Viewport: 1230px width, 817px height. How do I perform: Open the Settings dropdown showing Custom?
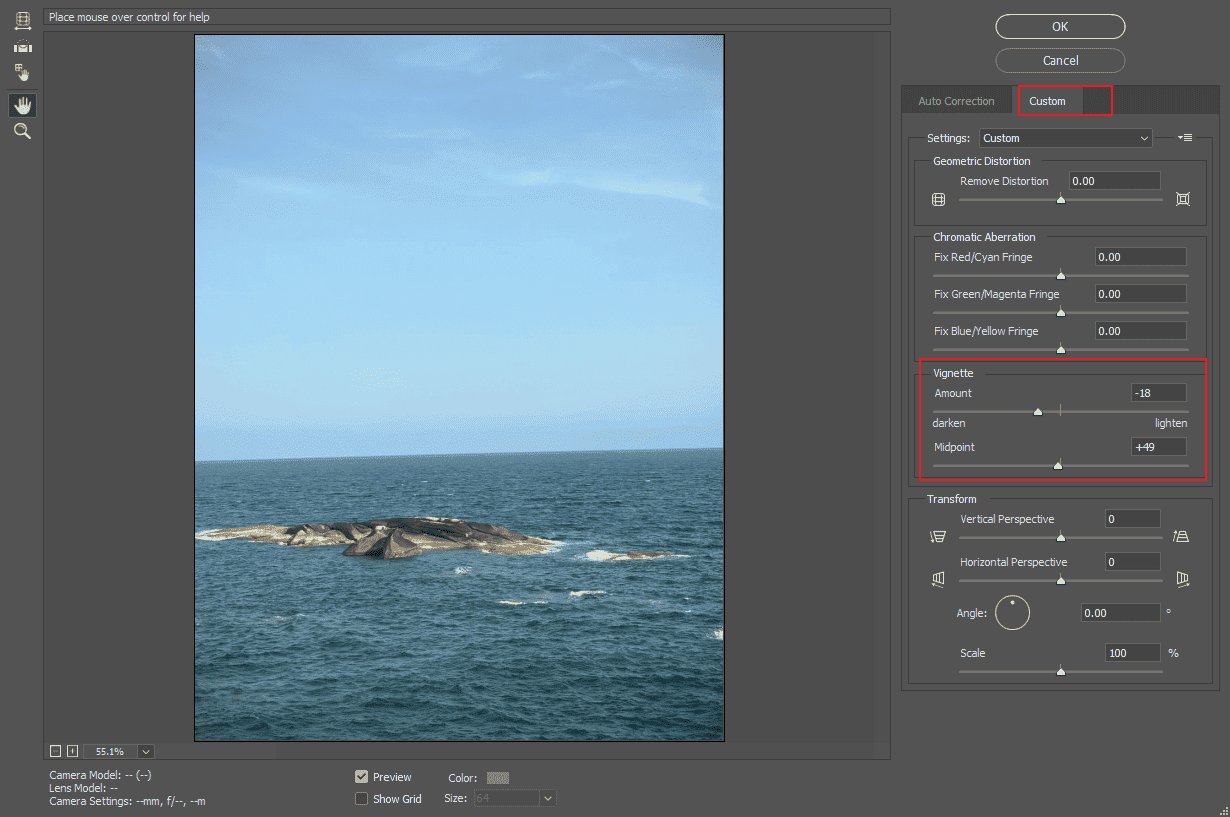[x=1065, y=137]
